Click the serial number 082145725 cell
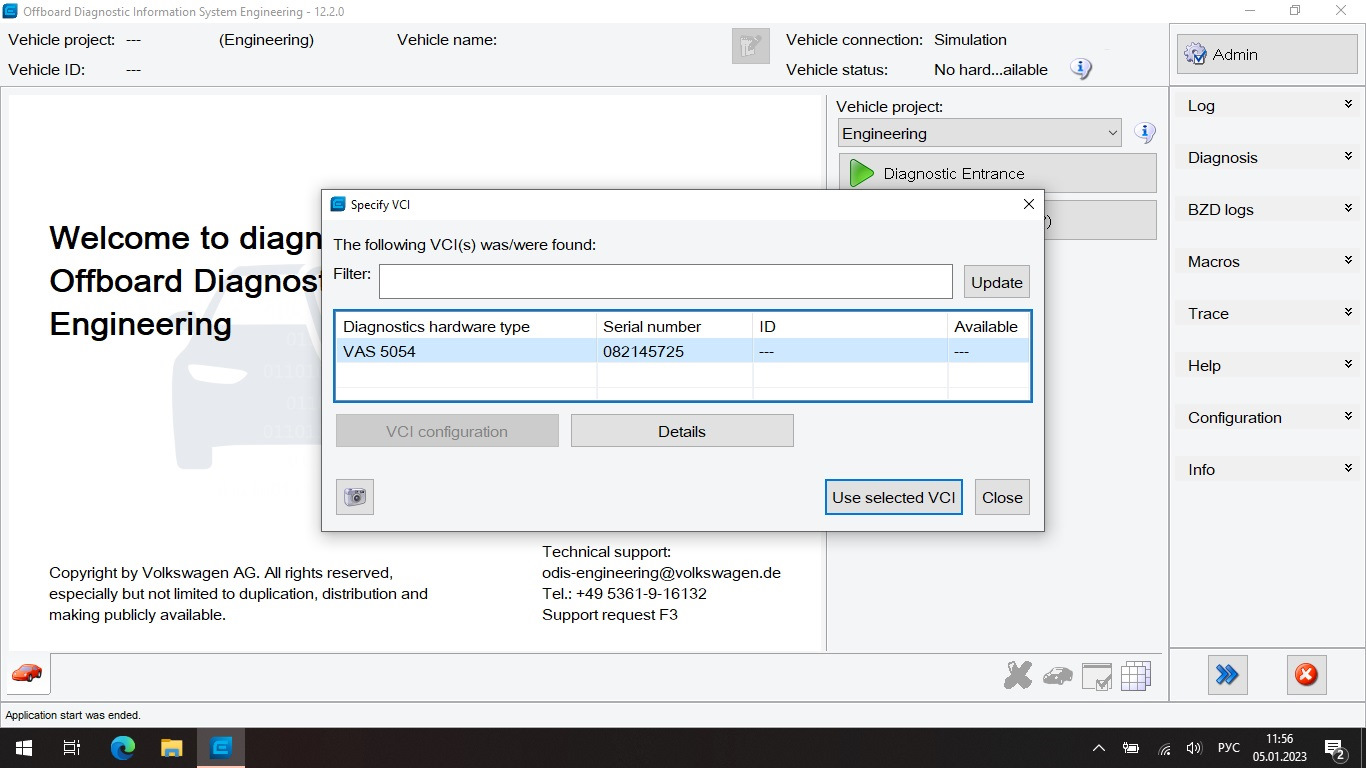Viewport: 1366px width, 768px height. 675,351
